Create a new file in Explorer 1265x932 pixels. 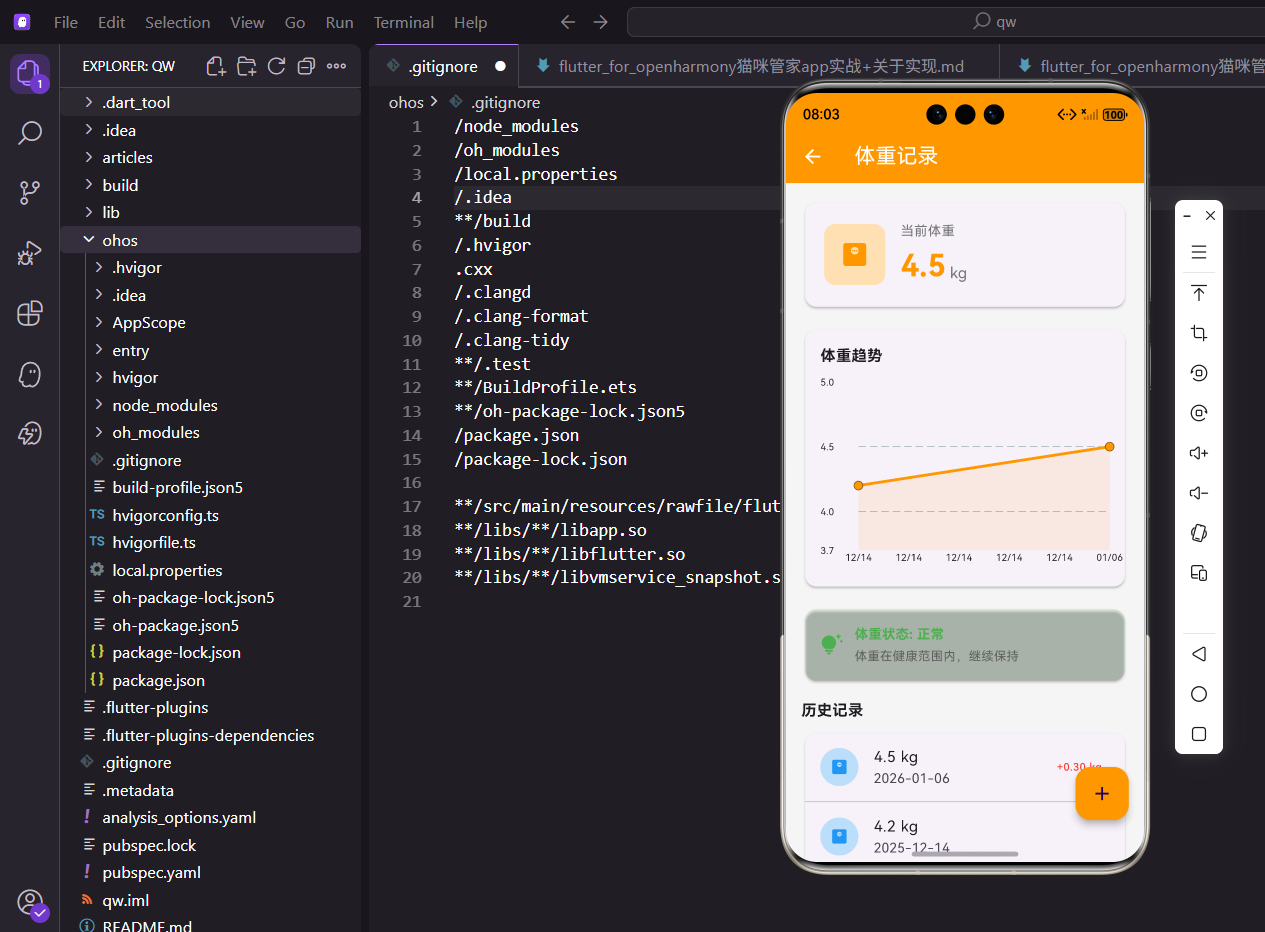tap(216, 66)
